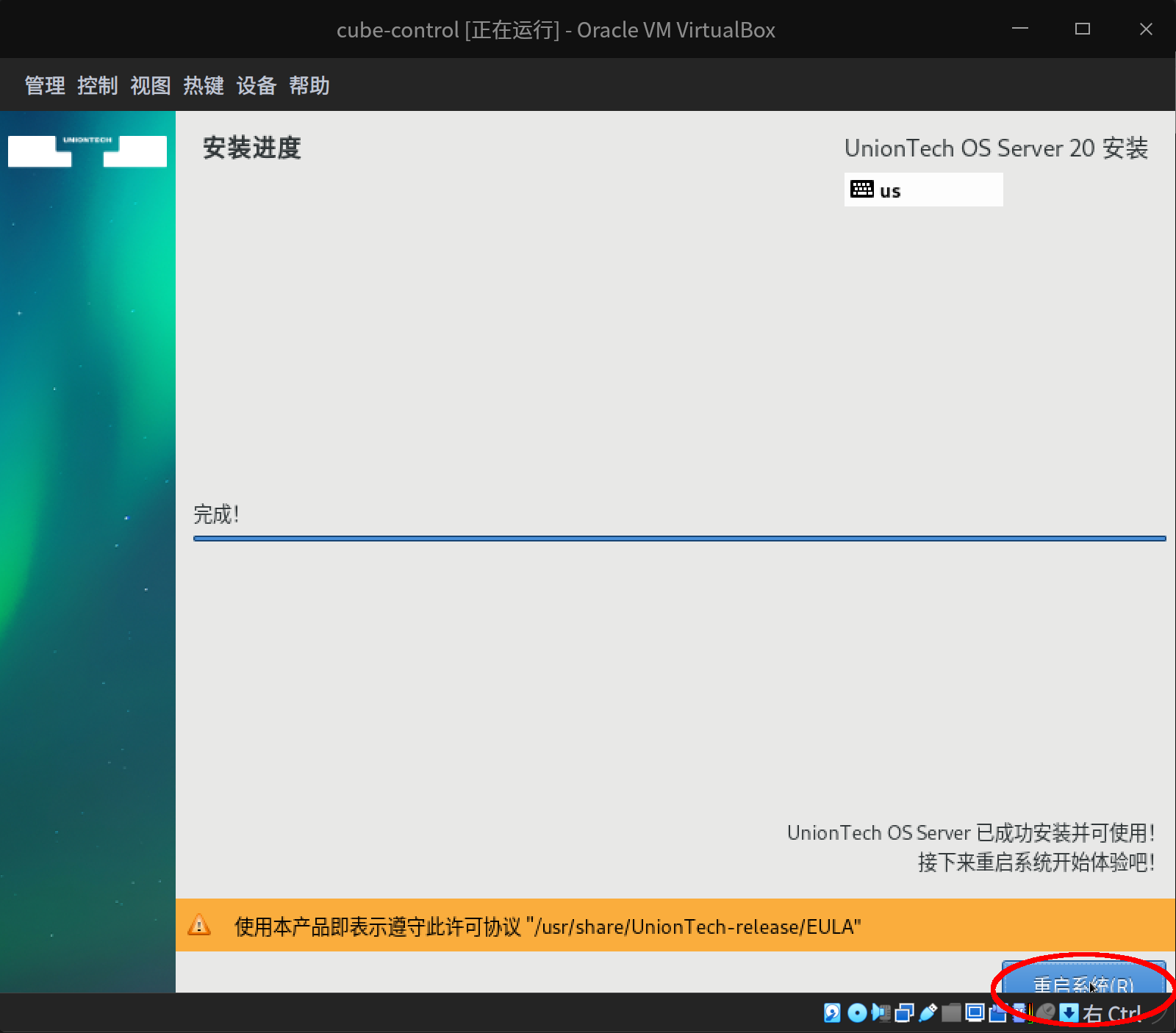The height and width of the screenshot is (1033, 1176).
Task: Open the display status icon
Action: point(975,1013)
